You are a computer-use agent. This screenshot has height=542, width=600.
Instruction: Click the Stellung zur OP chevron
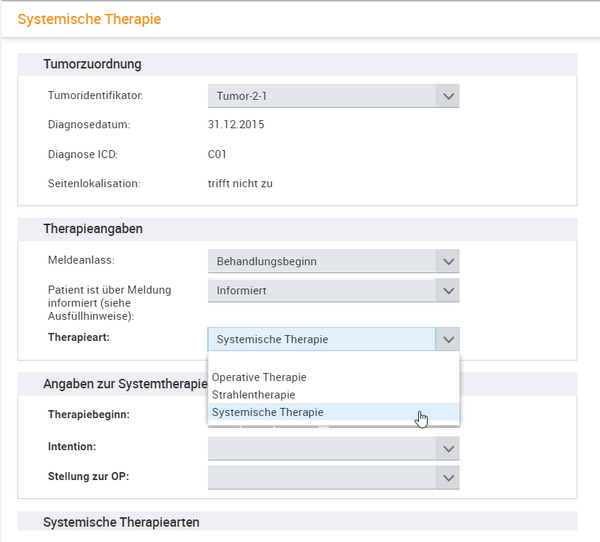(448, 477)
